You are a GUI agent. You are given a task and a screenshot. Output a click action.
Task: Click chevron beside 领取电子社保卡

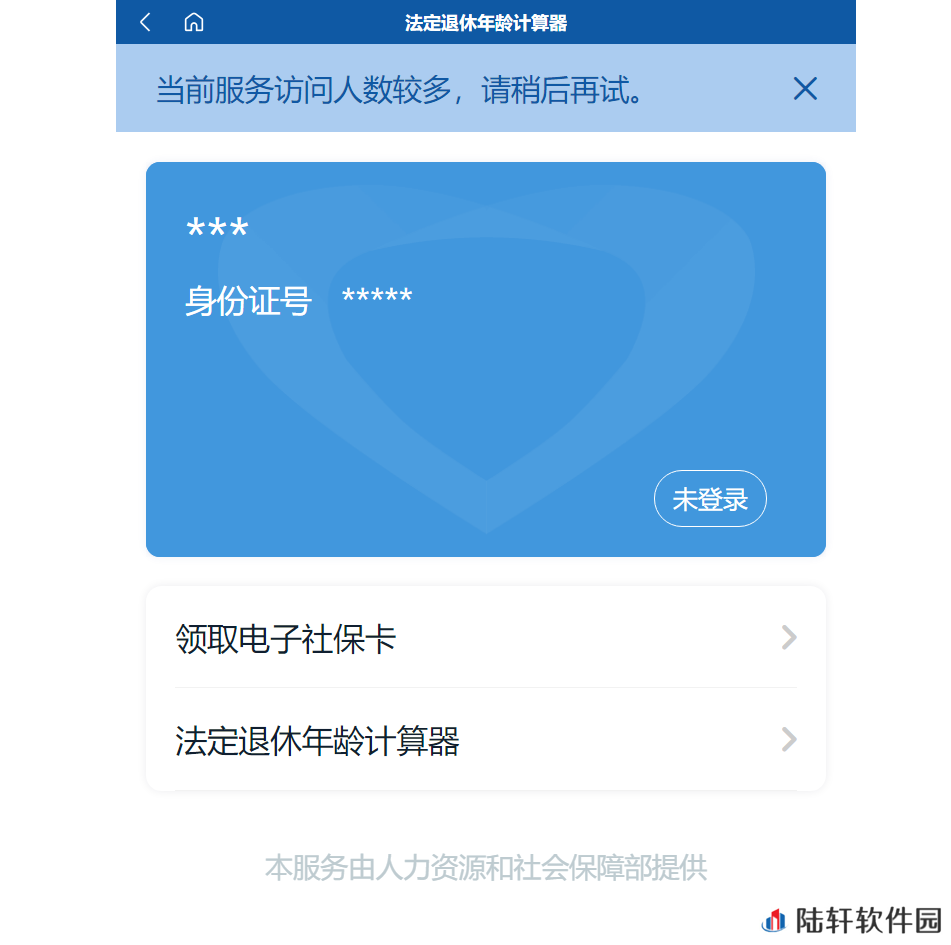point(788,637)
